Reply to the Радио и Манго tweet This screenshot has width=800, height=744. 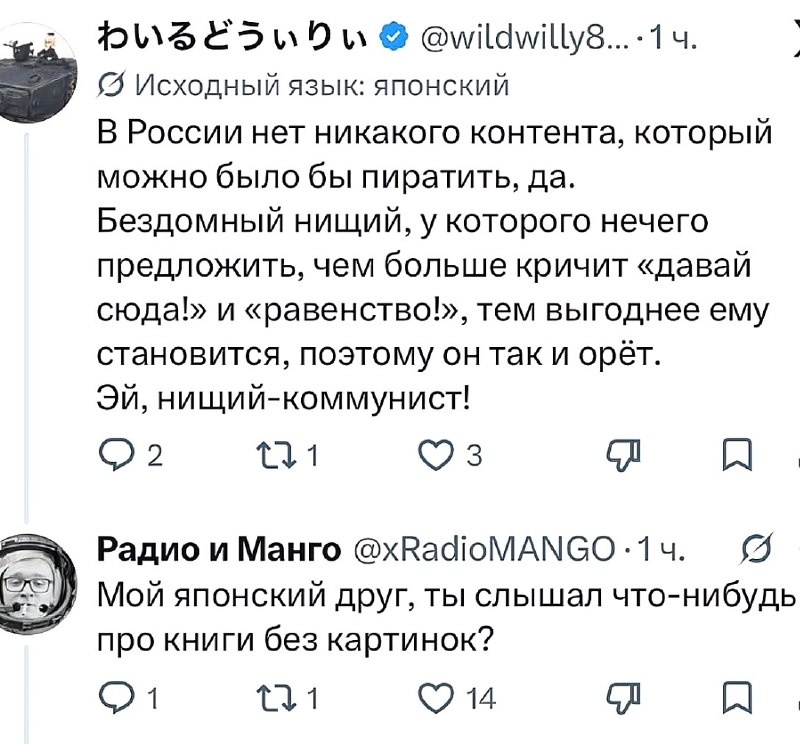[x=116, y=697]
